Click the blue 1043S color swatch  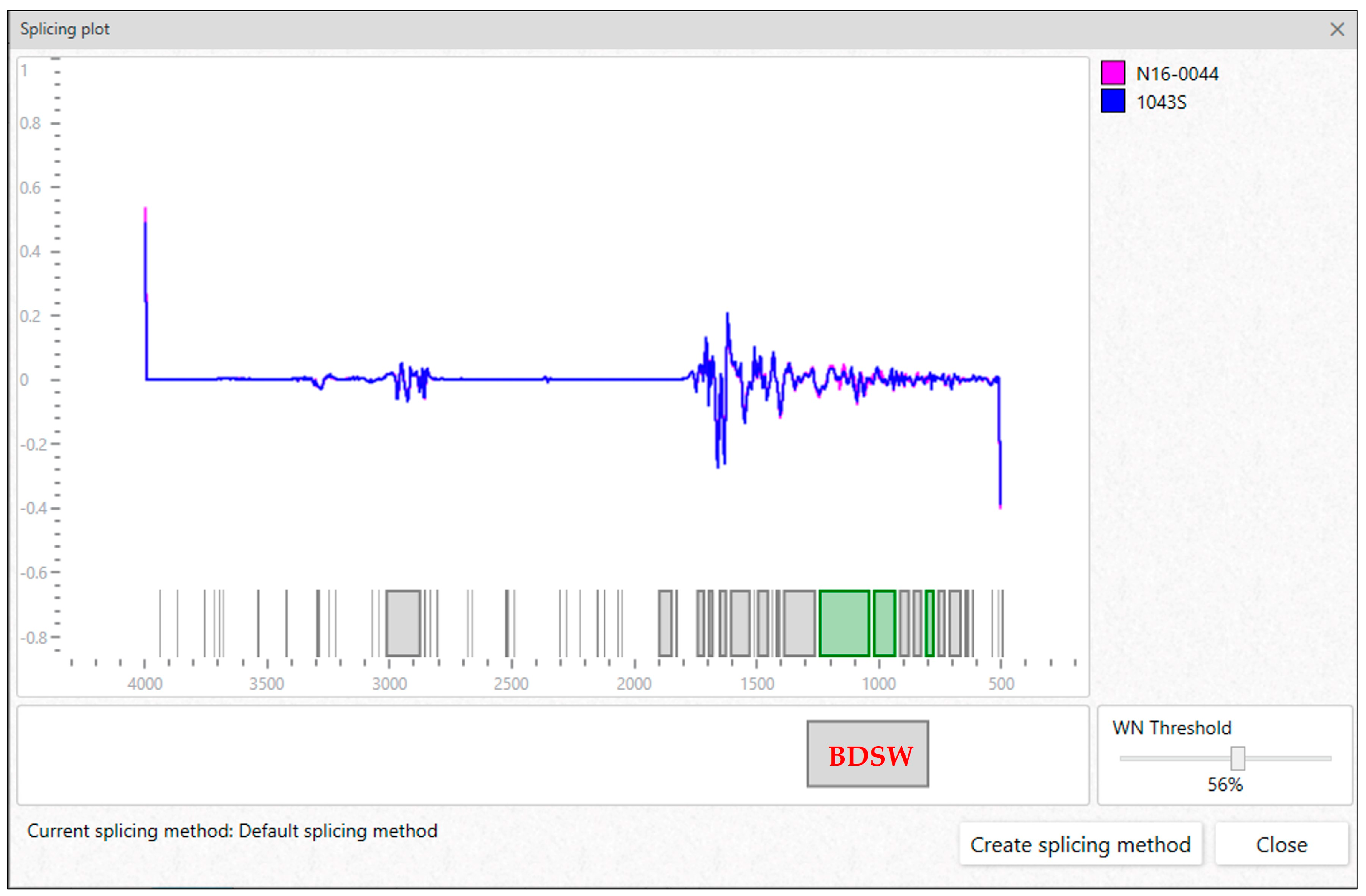1112,101
